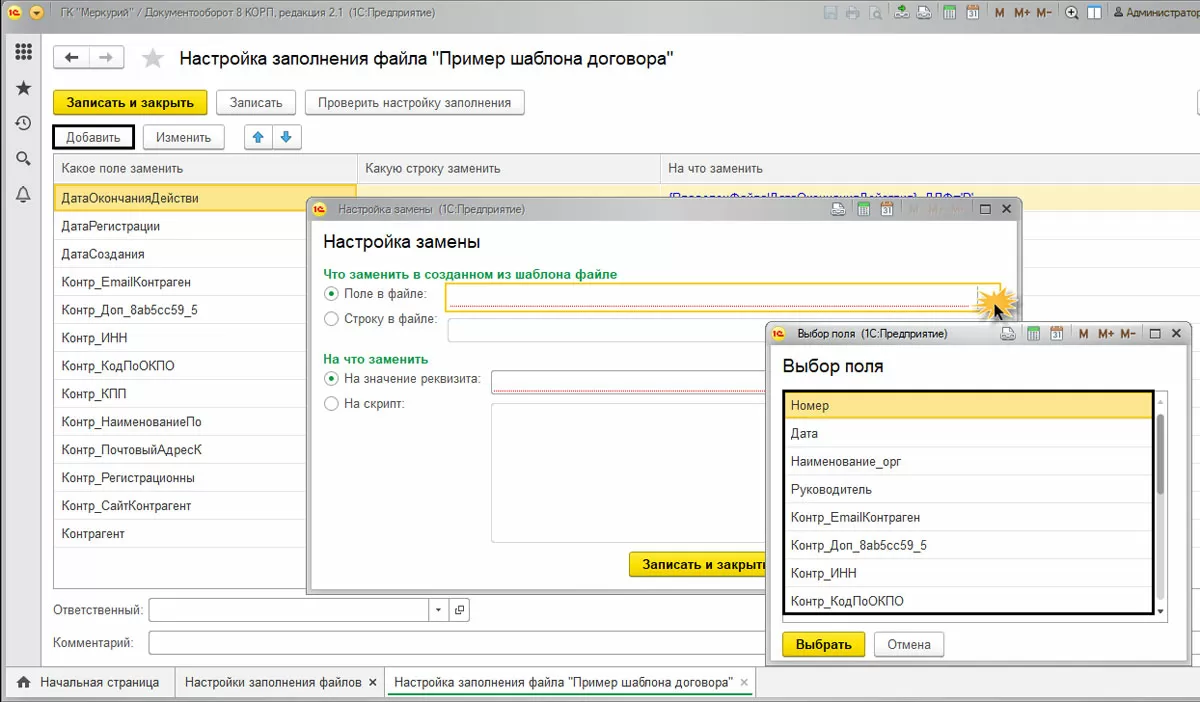Screen dimensions: 1200x702
Task: Toggle panel layout icon in main title bar
Action: click(x=1095, y=13)
